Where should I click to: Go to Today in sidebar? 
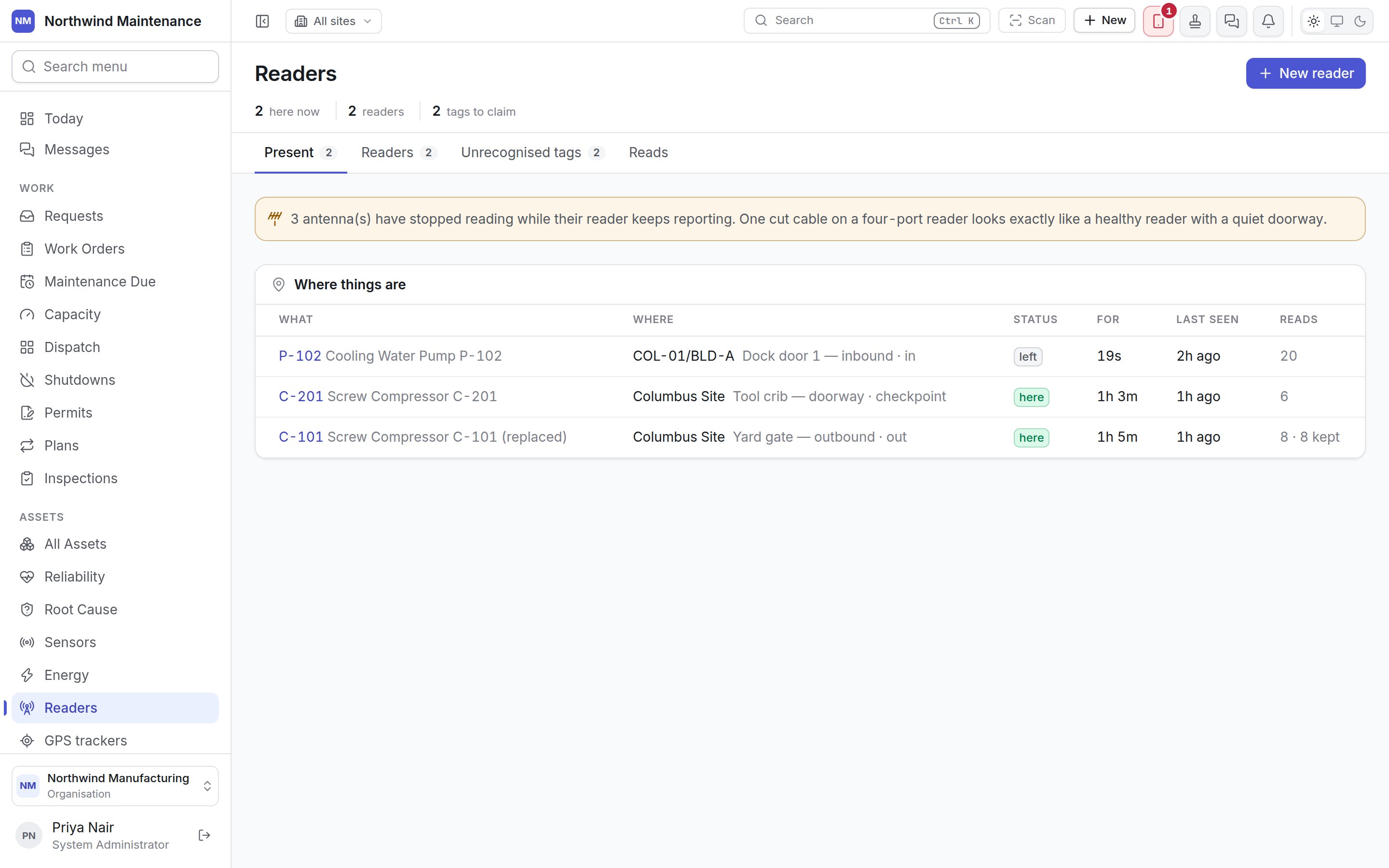[115, 119]
